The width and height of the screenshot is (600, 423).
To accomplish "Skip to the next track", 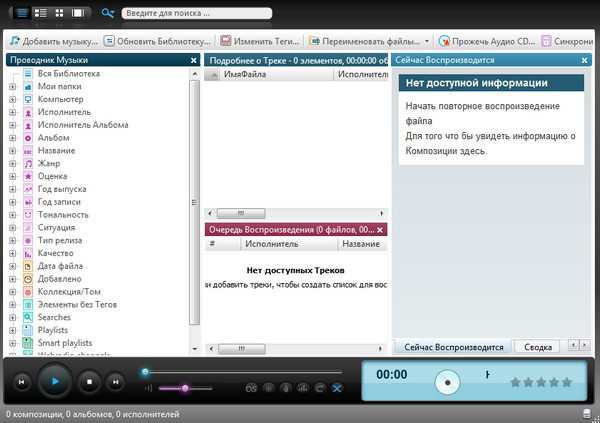I will 116,381.
